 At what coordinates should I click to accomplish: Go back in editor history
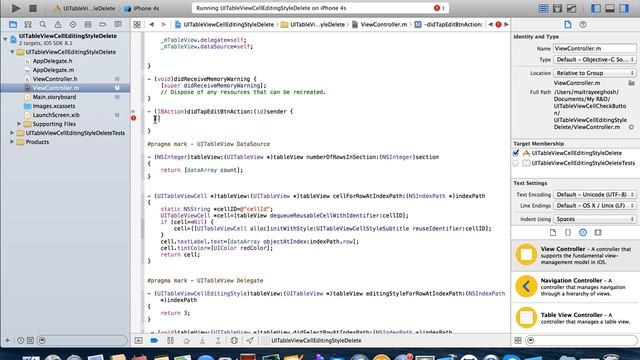click(151, 24)
